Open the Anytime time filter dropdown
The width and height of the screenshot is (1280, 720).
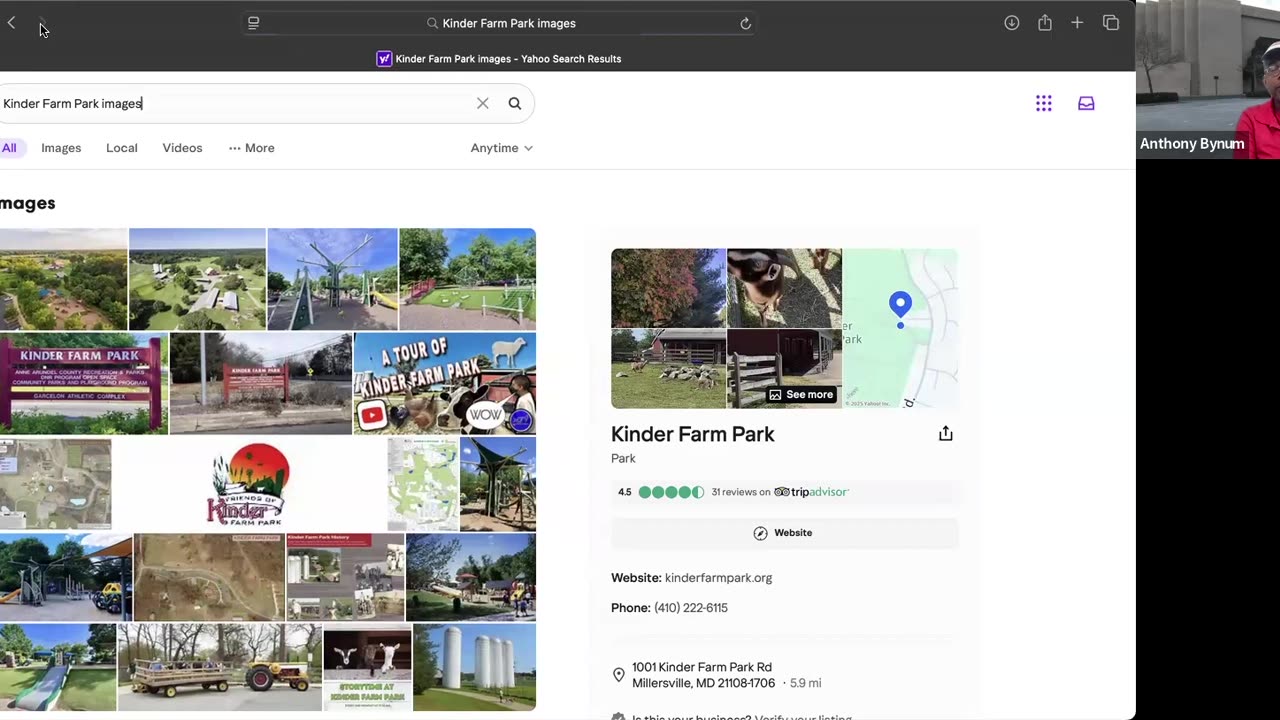tap(502, 148)
